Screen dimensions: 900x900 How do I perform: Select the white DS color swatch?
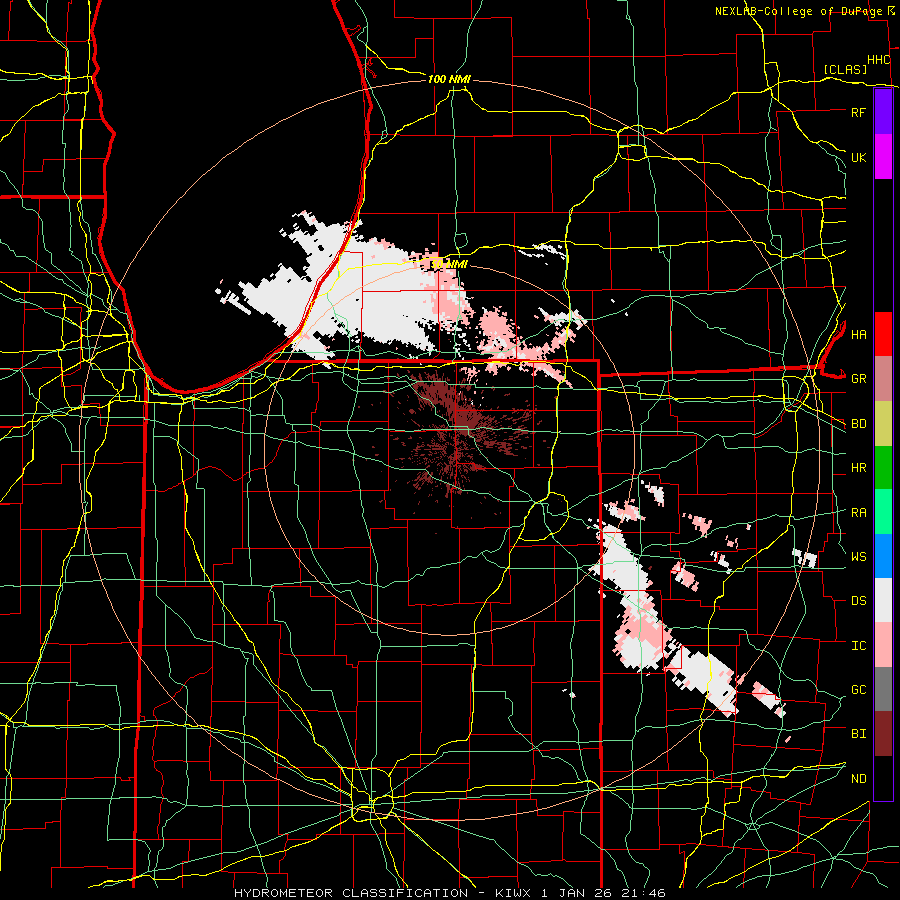point(883,600)
